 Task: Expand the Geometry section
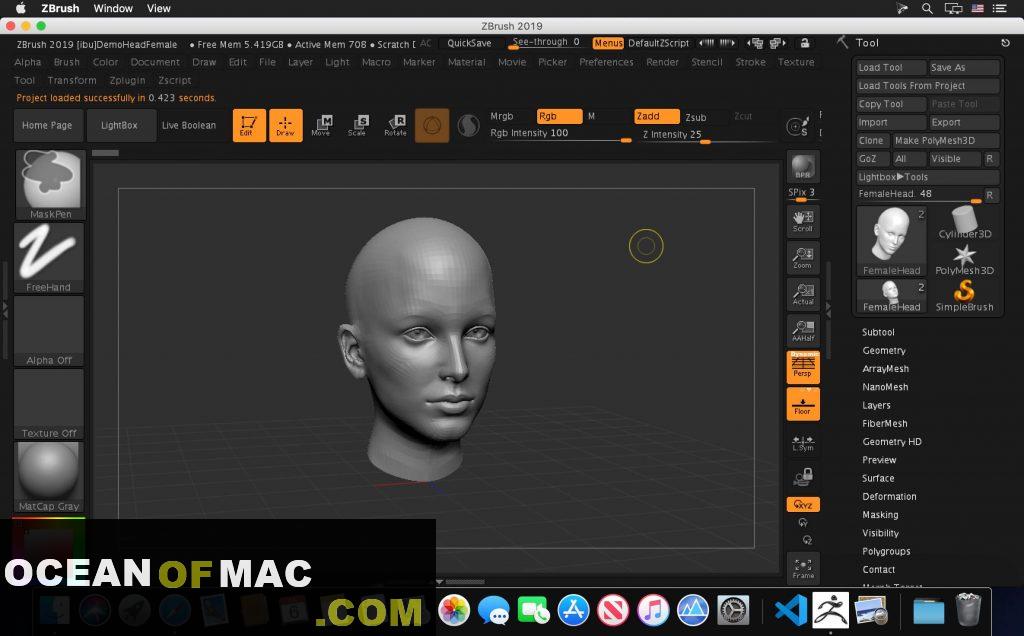point(884,351)
